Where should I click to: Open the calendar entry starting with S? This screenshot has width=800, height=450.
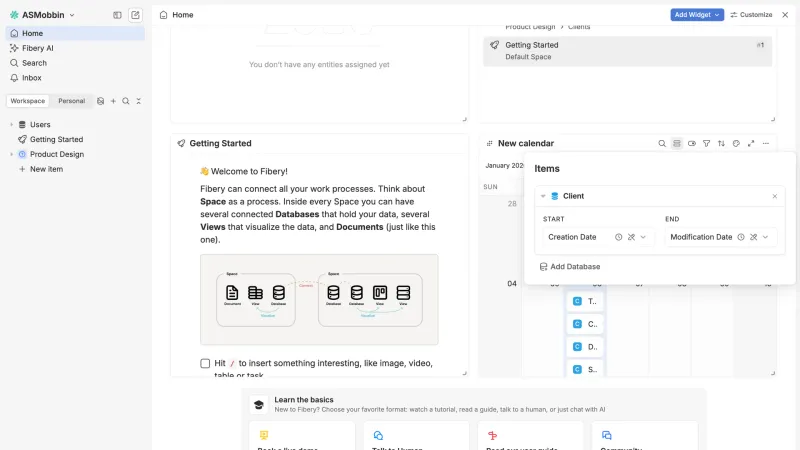click(x=585, y=369)
